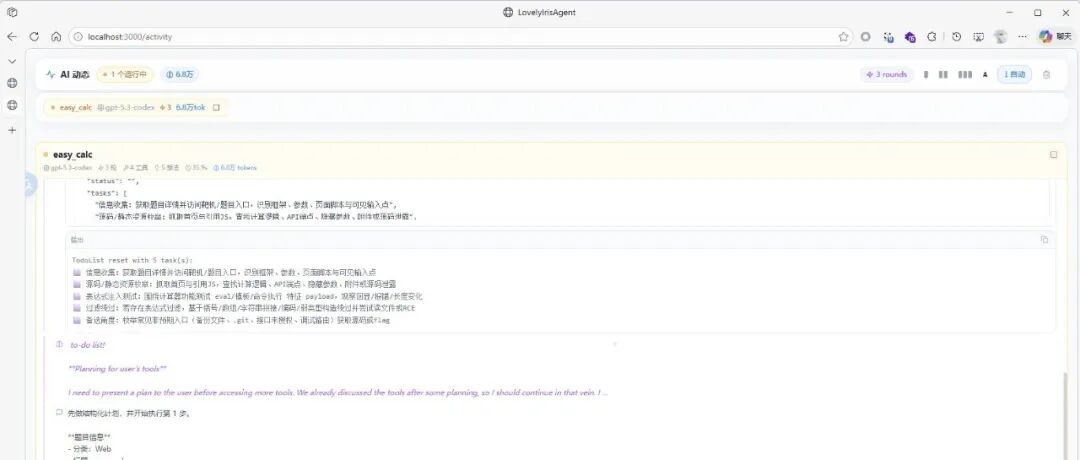Open the browser three-dot settings menu
Image resolution: width=1080 pixels, height=460 pixels.
click(1022, 37)
